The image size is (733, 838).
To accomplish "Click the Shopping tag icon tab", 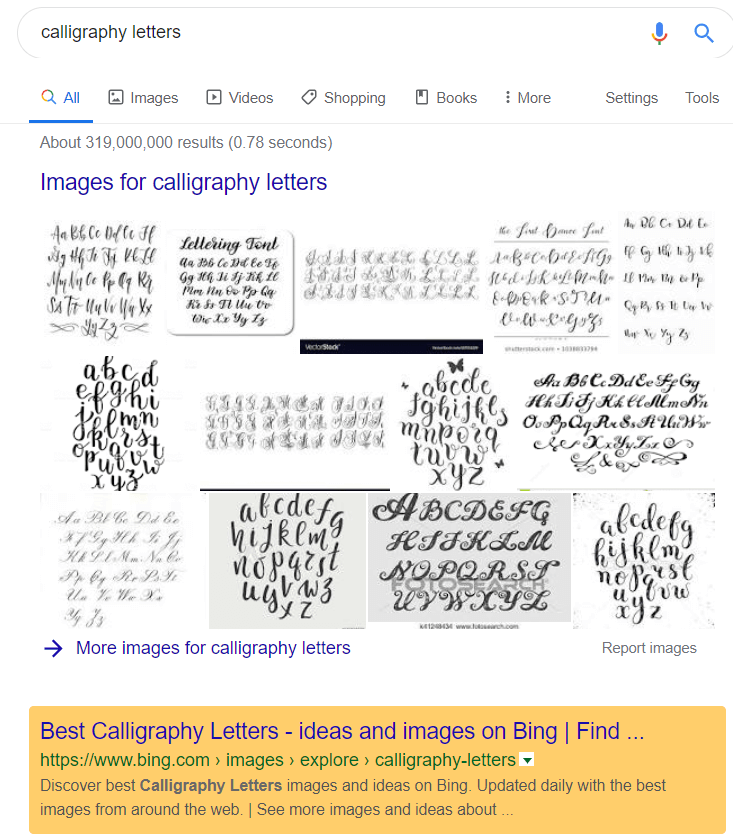I will coord(309,97).
